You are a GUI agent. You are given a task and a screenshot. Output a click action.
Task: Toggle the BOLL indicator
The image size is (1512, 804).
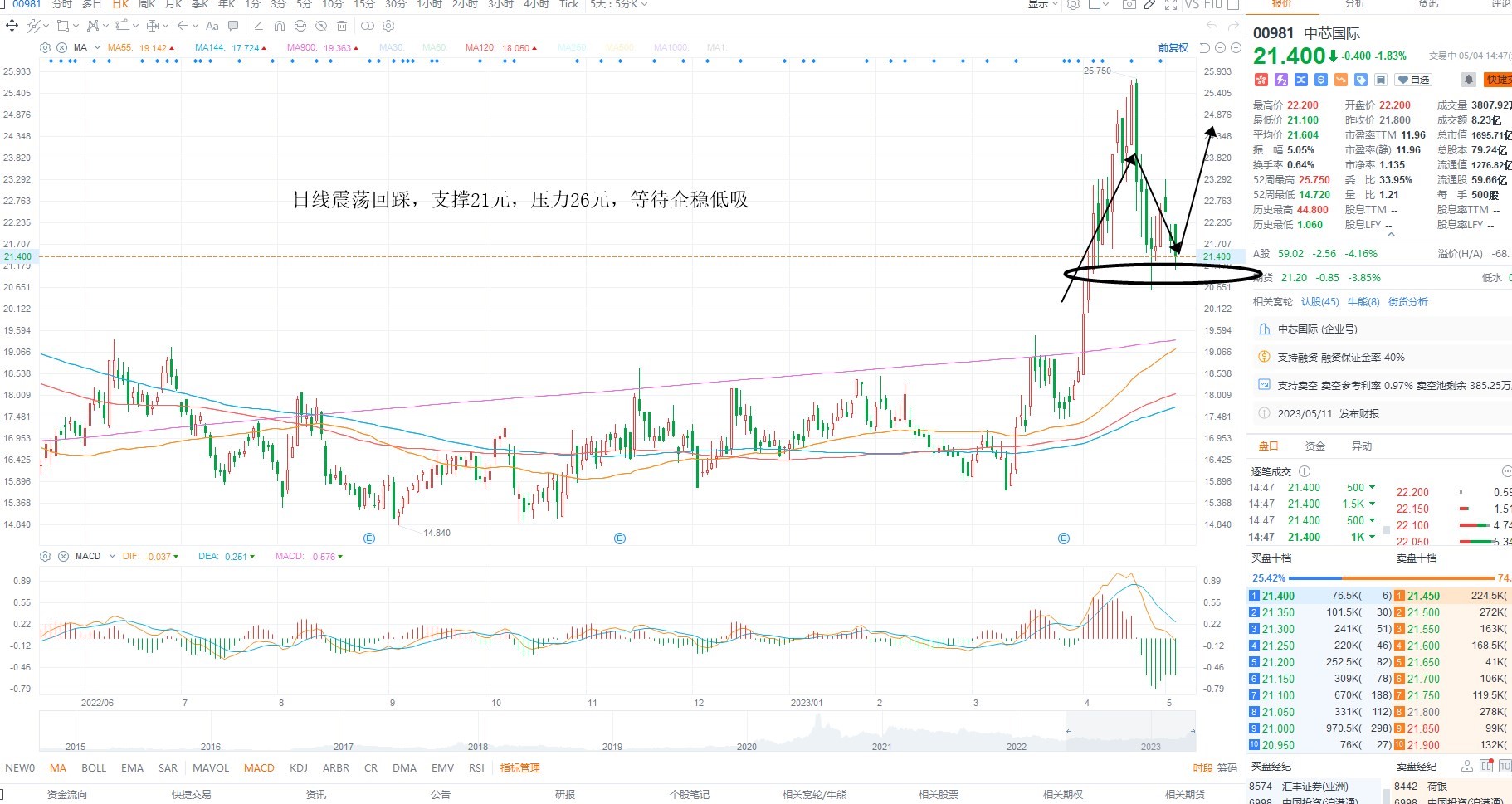coord(94,768)
